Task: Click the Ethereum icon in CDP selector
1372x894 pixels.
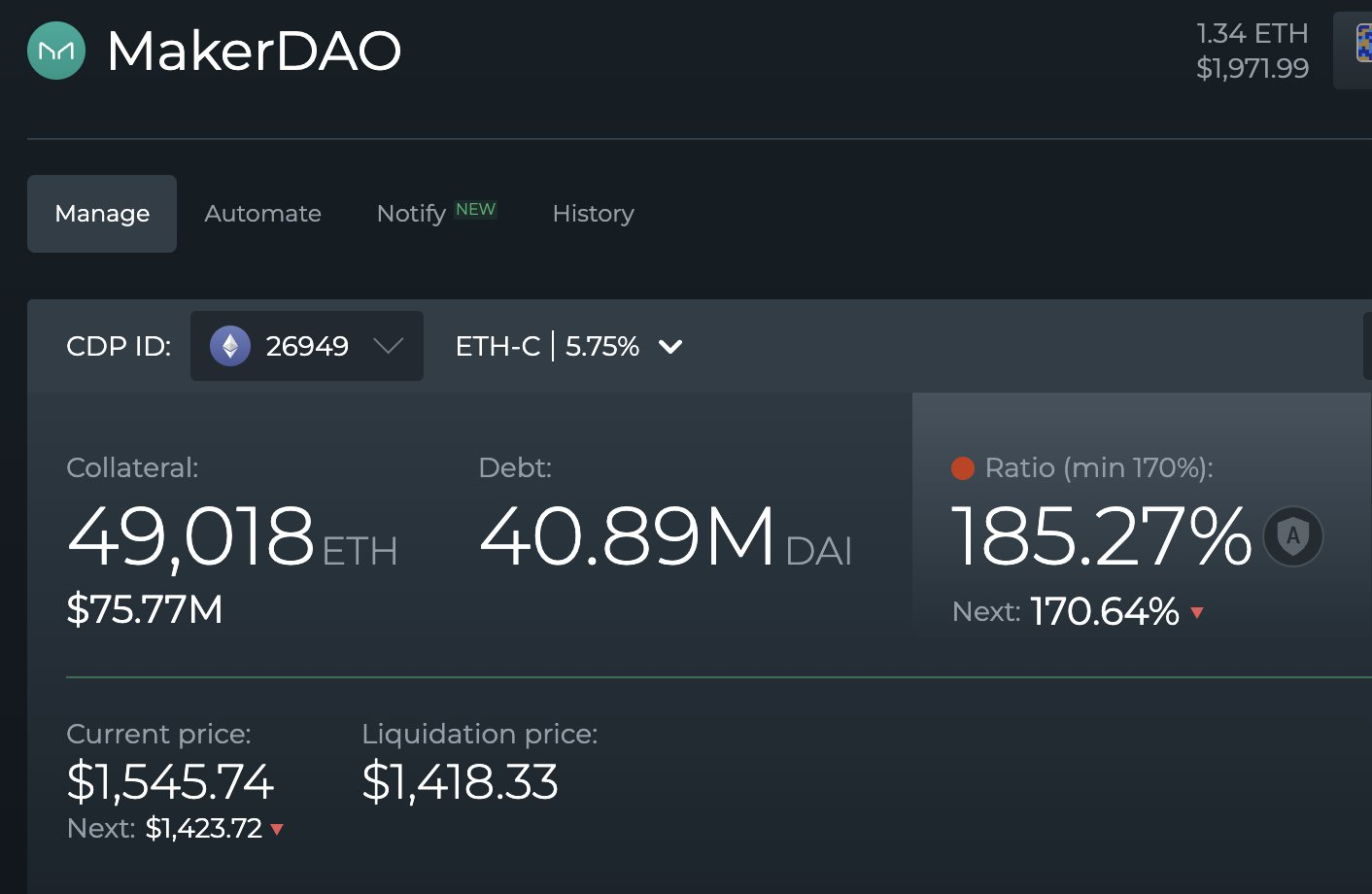Action: (x=230, y=346)
